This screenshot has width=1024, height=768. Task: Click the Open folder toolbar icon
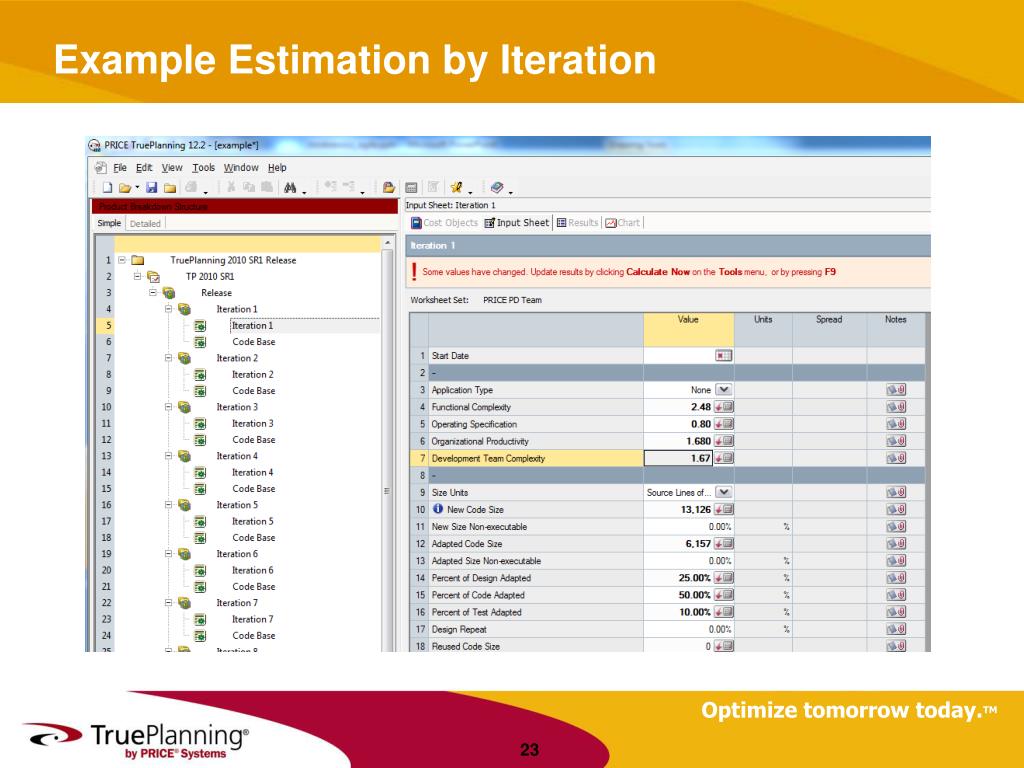(125, 188)
